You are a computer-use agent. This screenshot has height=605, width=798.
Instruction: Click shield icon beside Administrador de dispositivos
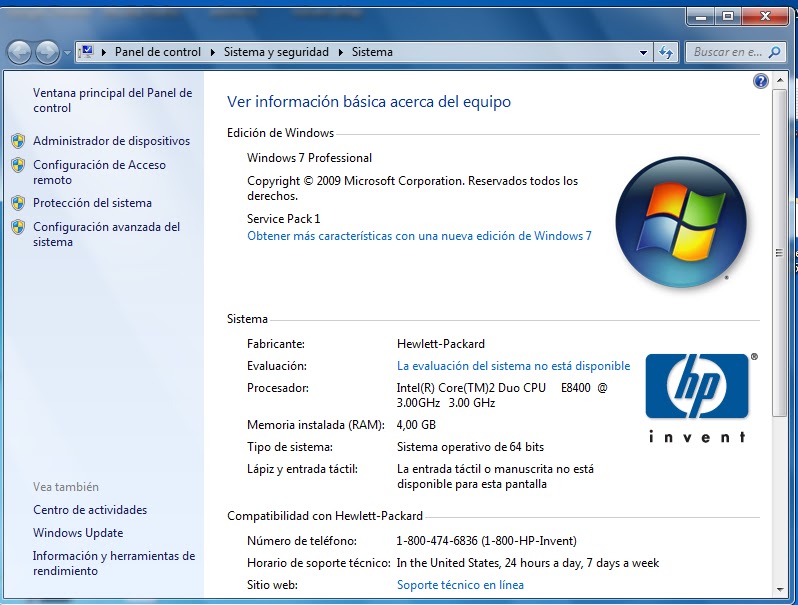tap(18, 141)
